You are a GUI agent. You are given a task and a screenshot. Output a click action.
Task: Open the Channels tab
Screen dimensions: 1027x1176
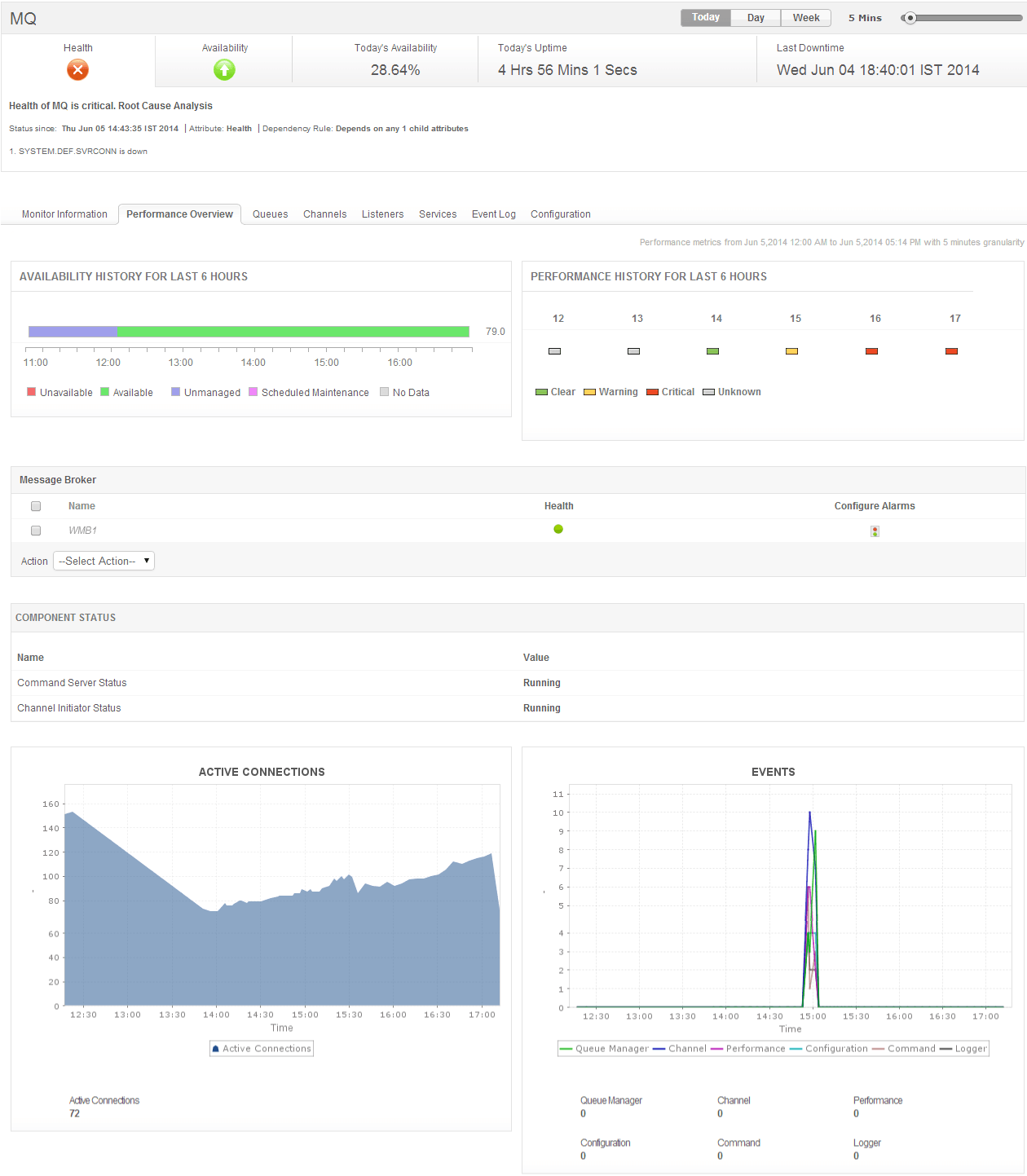tap(324, 214)
